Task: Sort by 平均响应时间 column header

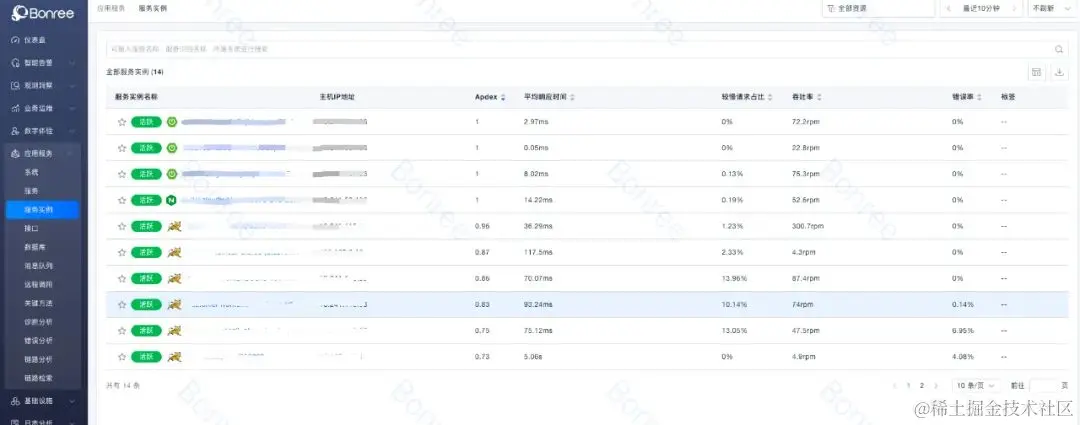Action: [549, 98]
